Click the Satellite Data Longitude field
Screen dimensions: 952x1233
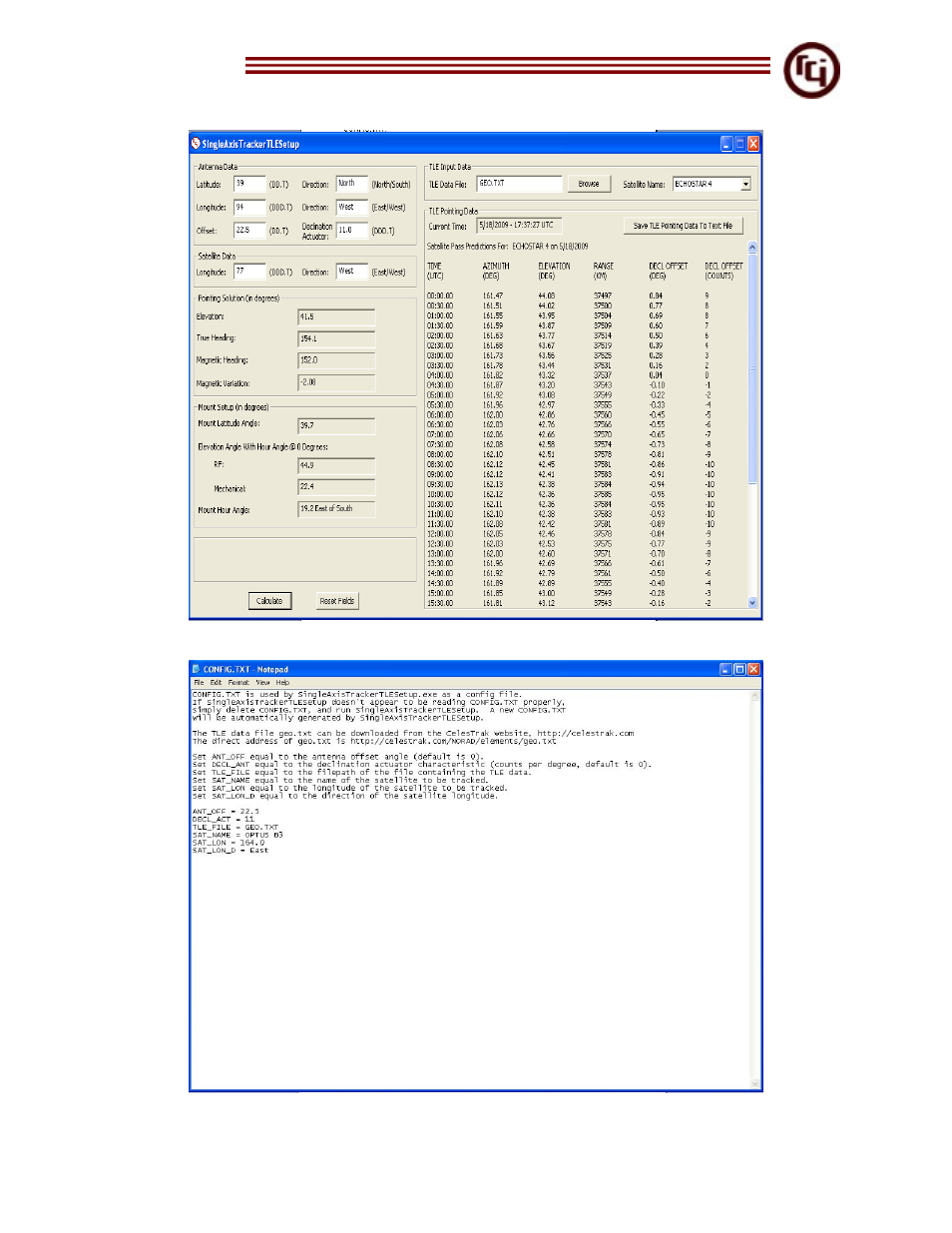tap(249, 272)
